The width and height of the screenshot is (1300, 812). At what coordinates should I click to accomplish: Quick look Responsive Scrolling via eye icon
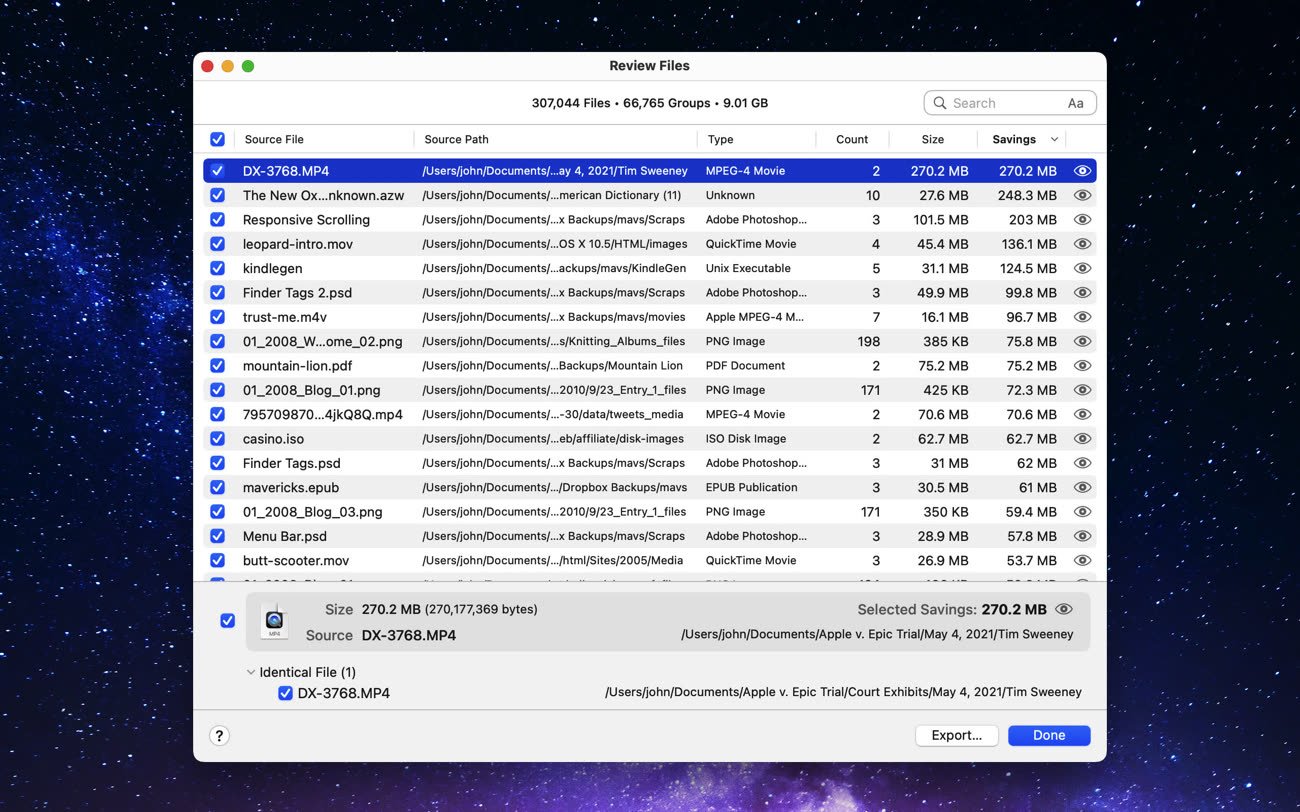1081,220
